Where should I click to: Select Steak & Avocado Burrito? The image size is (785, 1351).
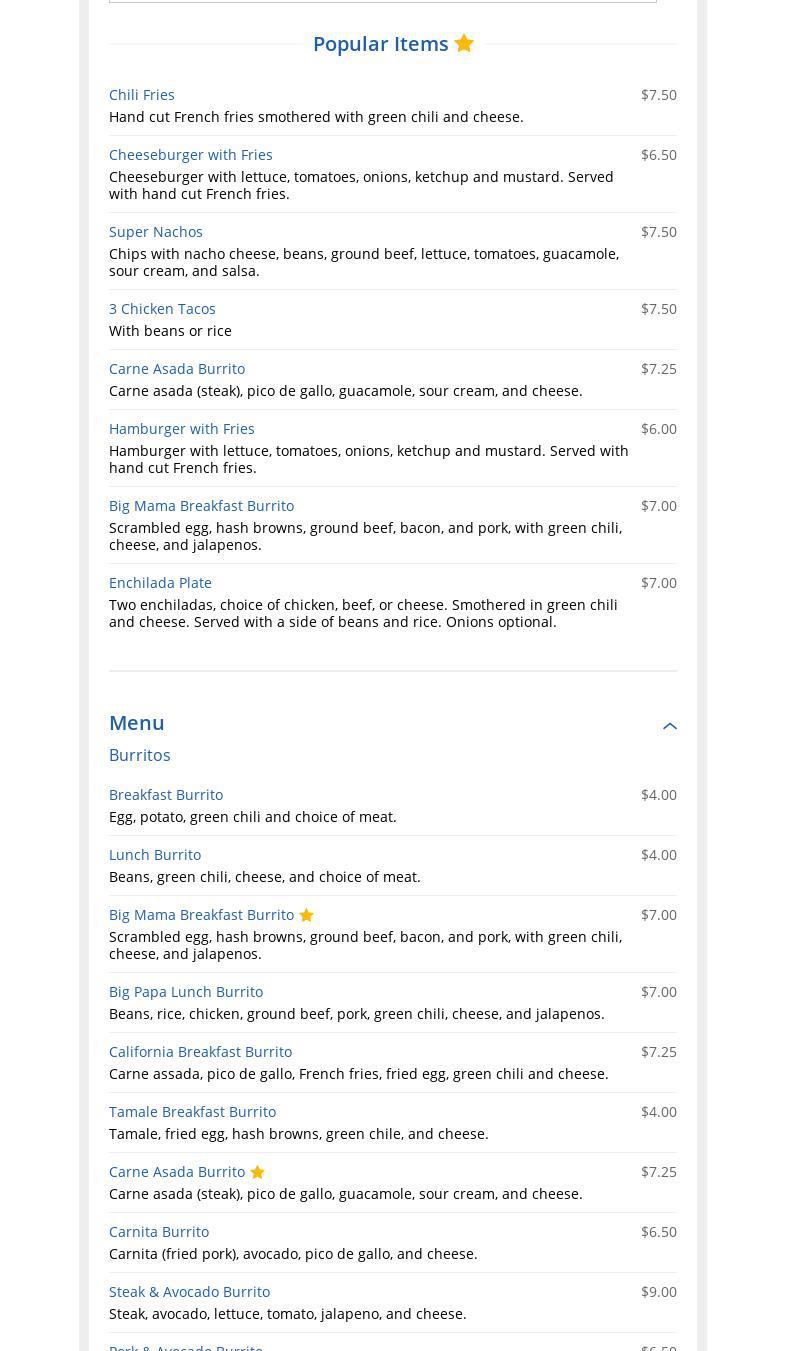coord(190,1292)
